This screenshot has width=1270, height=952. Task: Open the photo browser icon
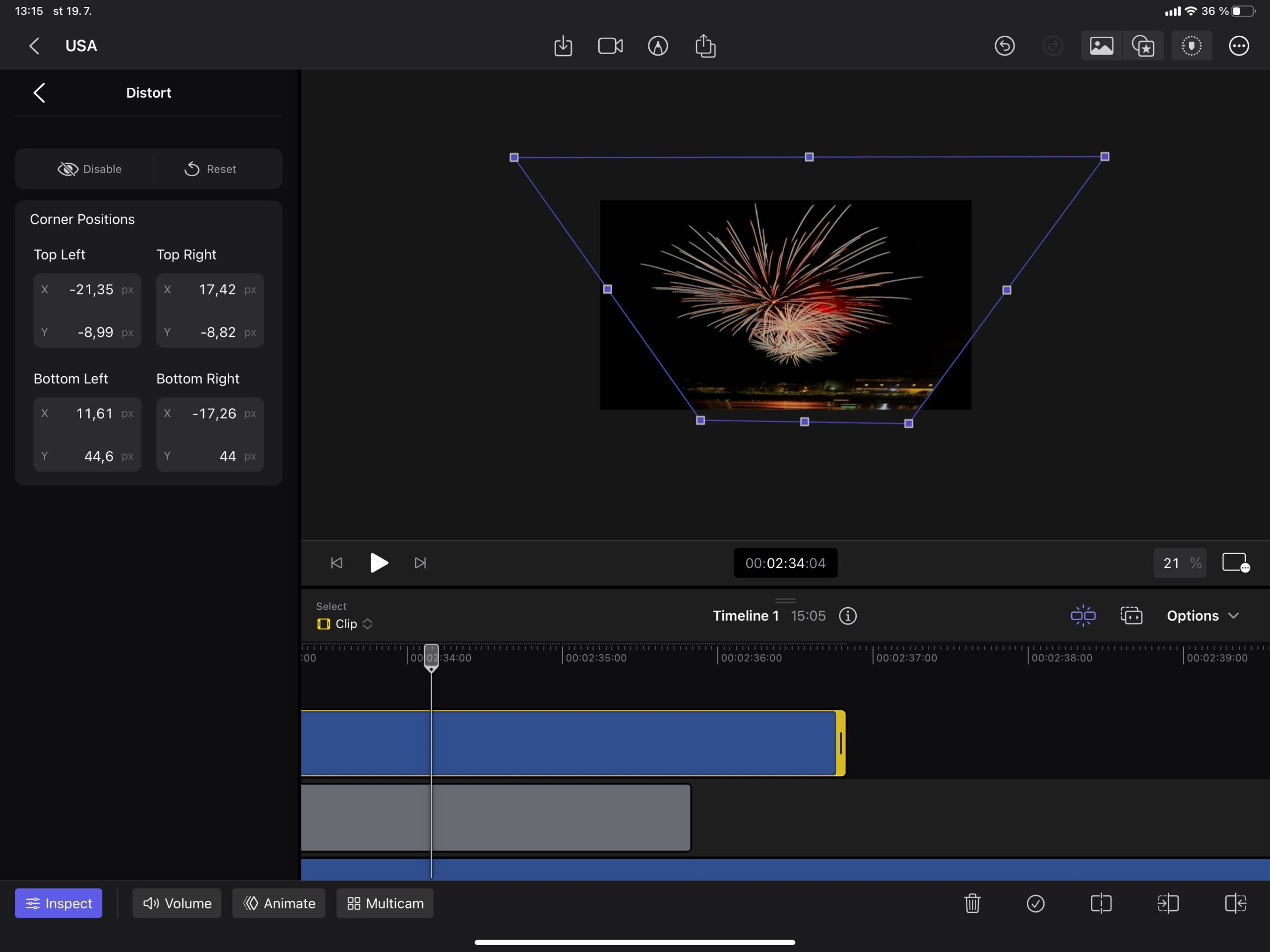[x=1101, y=46]
